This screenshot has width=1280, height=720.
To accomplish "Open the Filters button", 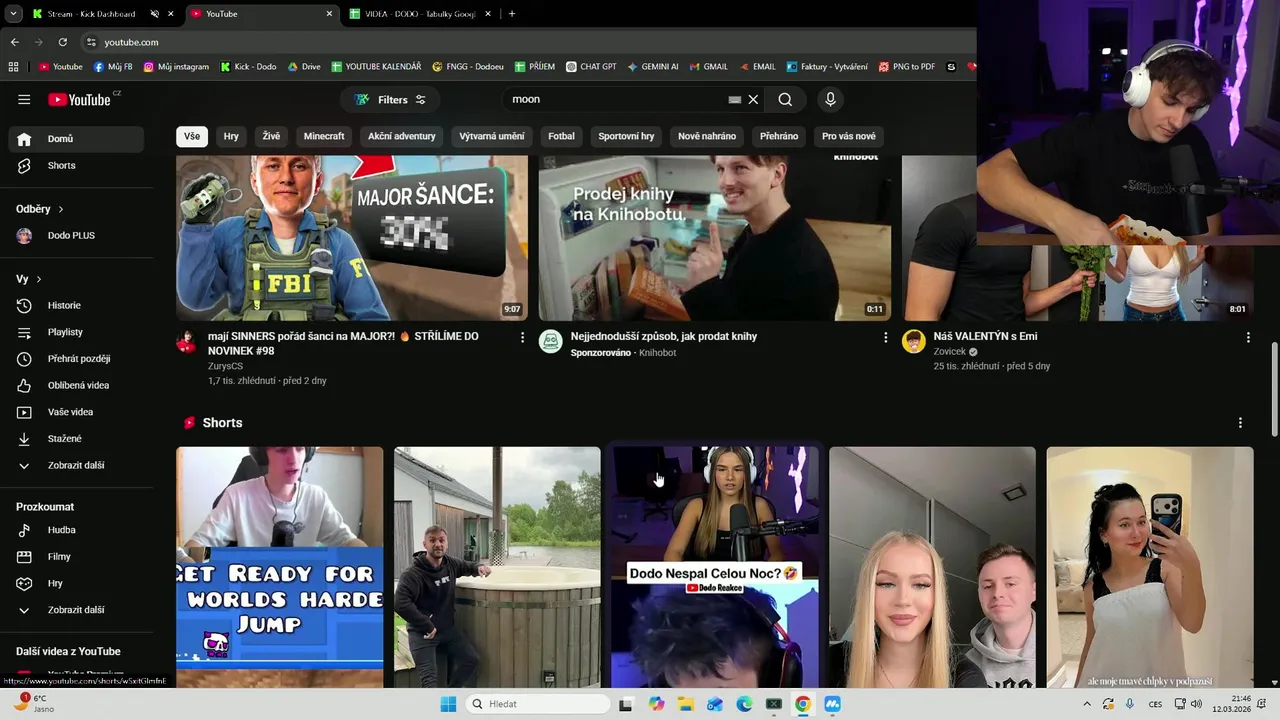I will tap(390, 99).
